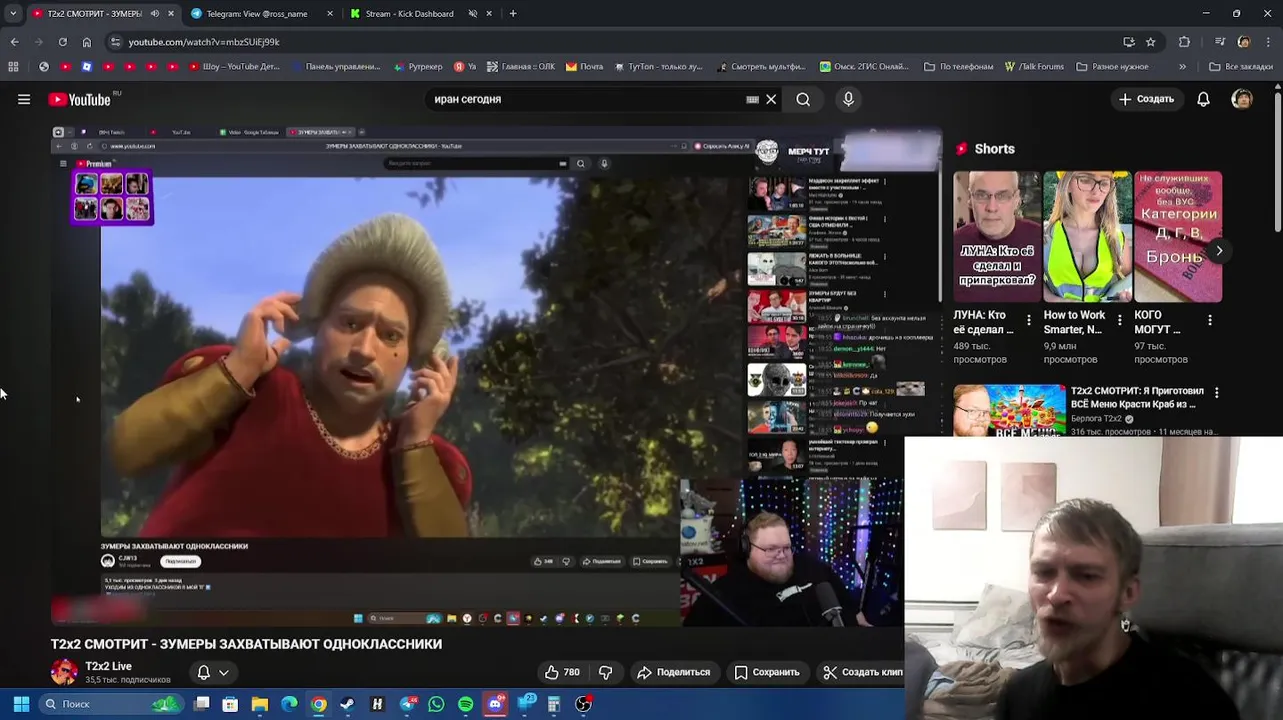The height and width of the screenshot is (720, 1283).
Task: Open the Разное нужное bookmarks folder
Action: [1112, 67]
